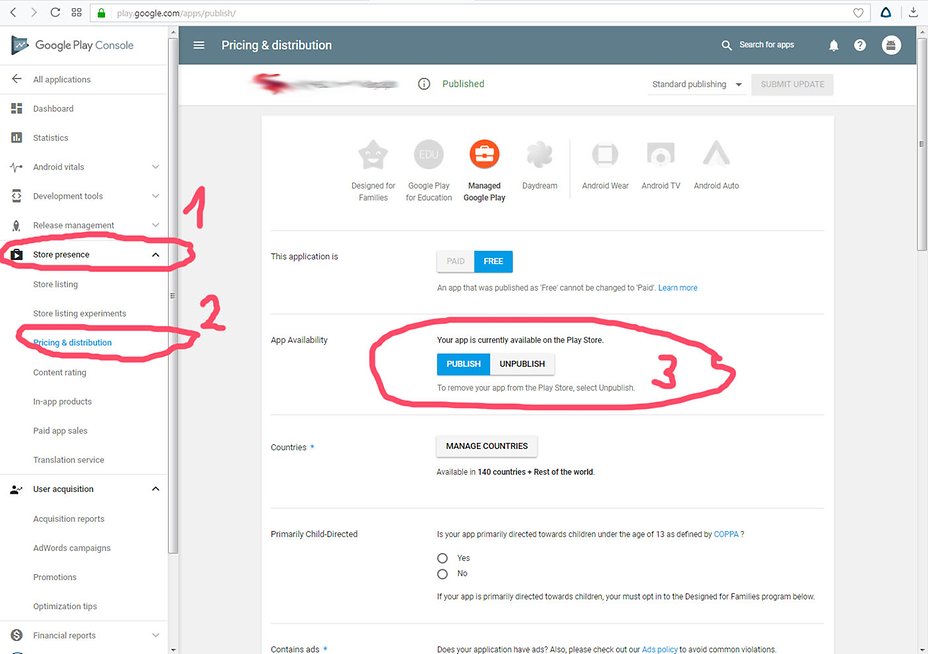
Task: Click the info icon beside Published
Action: 424,84
